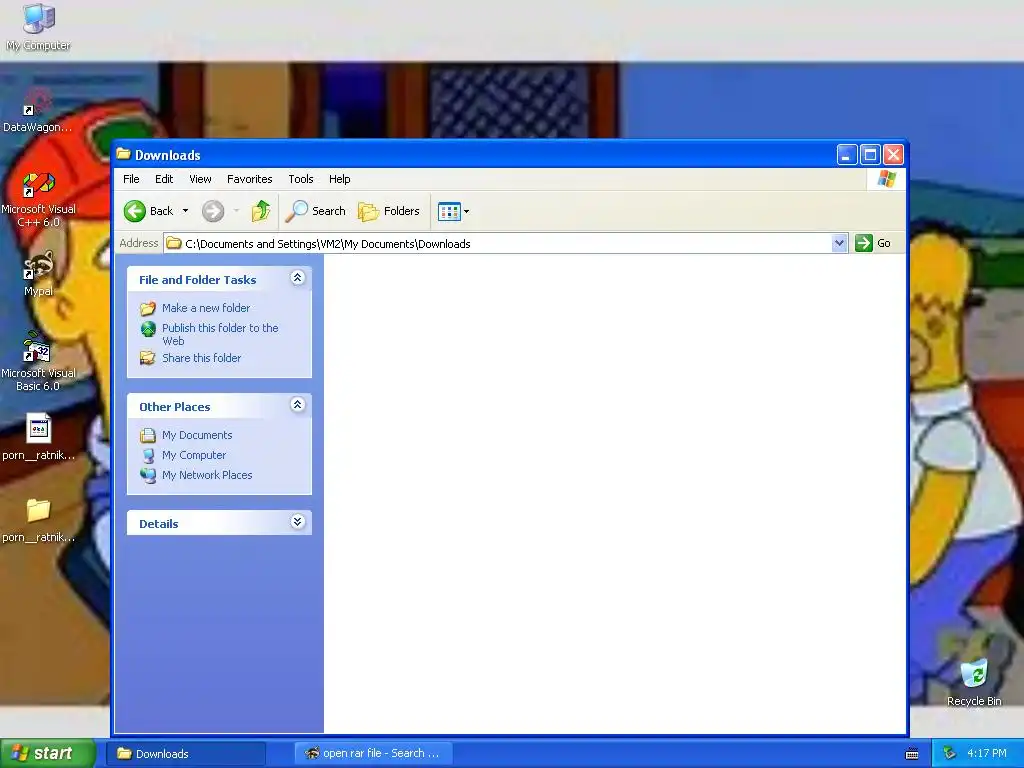Viewport: 1024px width, 768px height.
Task: Select the DataWagon desktop shortcut
Action: [37, 111]
